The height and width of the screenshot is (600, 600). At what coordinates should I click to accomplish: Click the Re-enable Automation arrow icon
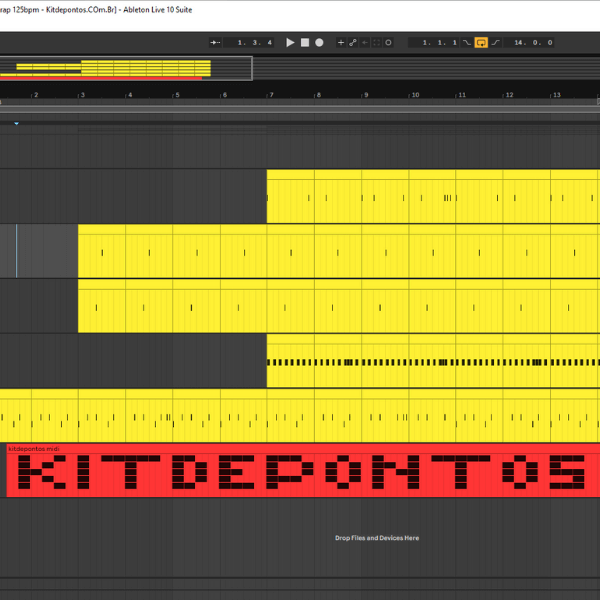pos(365,42)
